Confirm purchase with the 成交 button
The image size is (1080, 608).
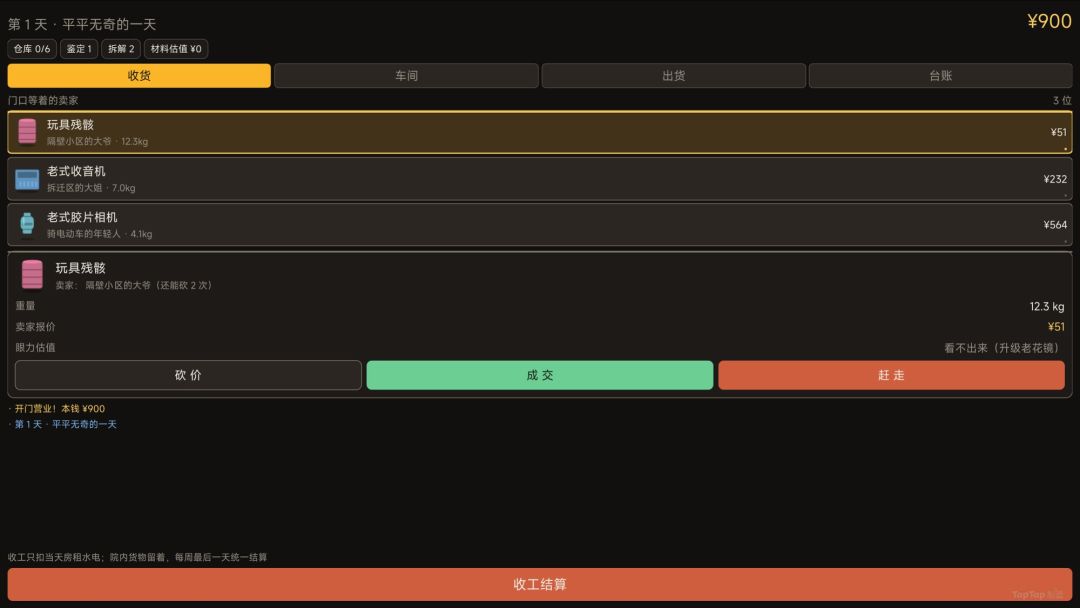(x=540, y=375)
